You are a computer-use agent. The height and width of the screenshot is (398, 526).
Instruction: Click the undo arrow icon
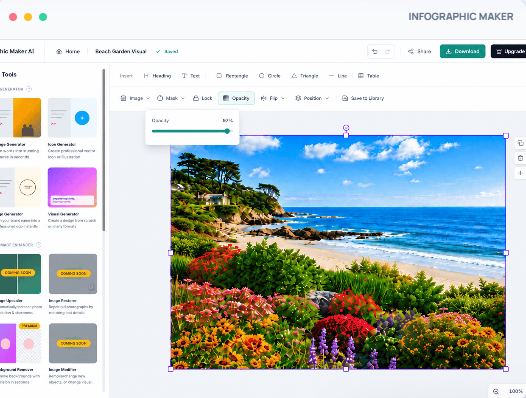(375, 51)
